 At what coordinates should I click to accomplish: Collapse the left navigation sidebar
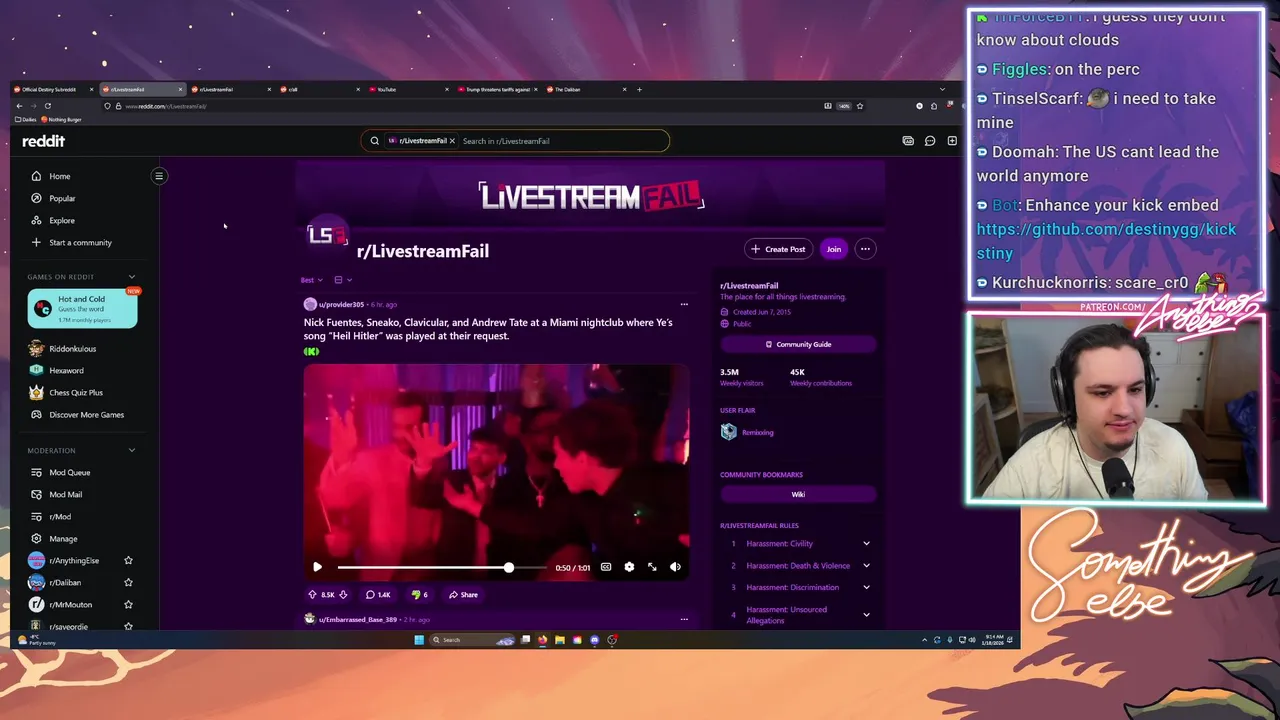click(158, 176)
